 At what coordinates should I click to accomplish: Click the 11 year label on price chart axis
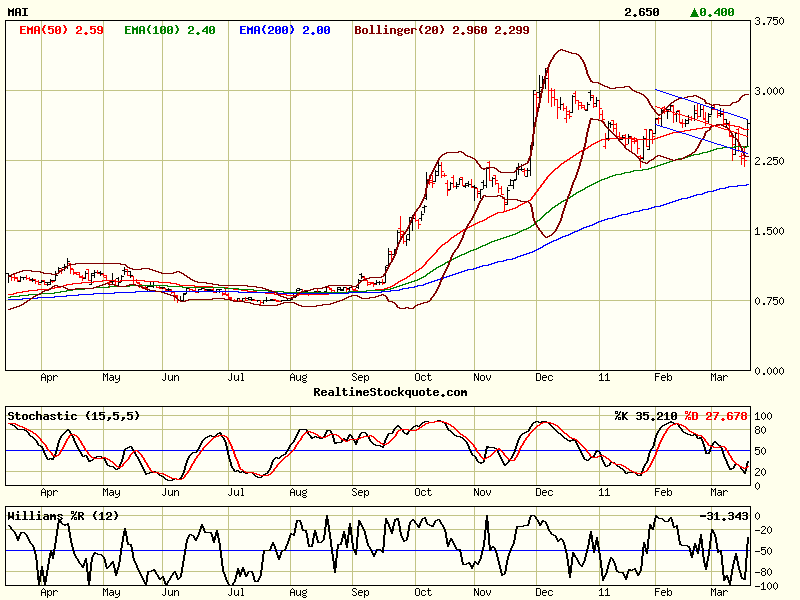coord(604,378)
